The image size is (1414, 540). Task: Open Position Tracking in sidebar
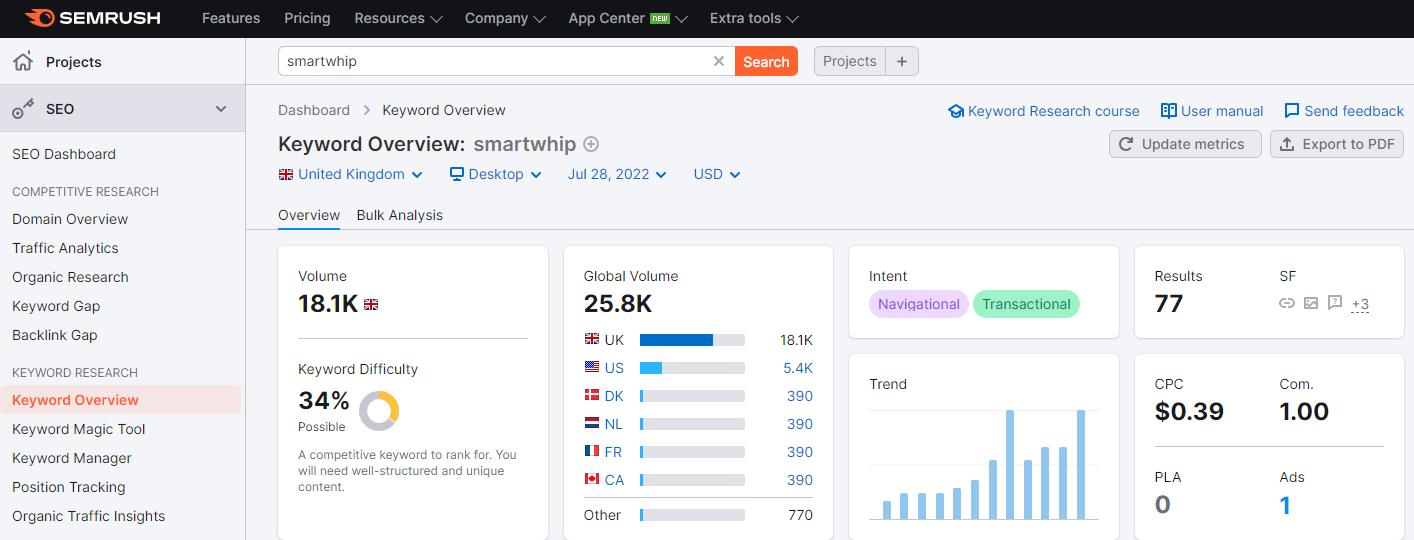point(69,487)
